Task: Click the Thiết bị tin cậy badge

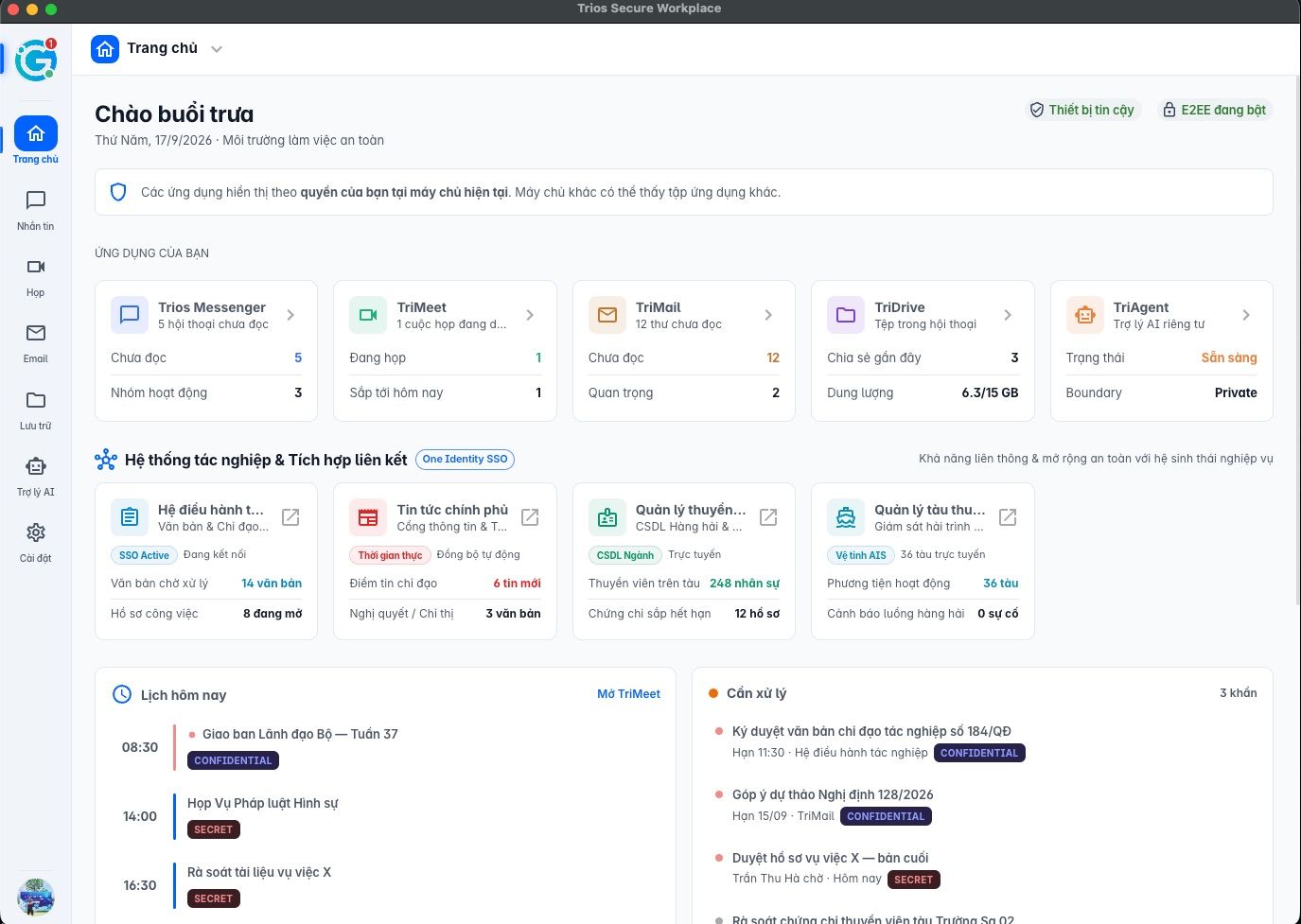Action: [1081, 110]
